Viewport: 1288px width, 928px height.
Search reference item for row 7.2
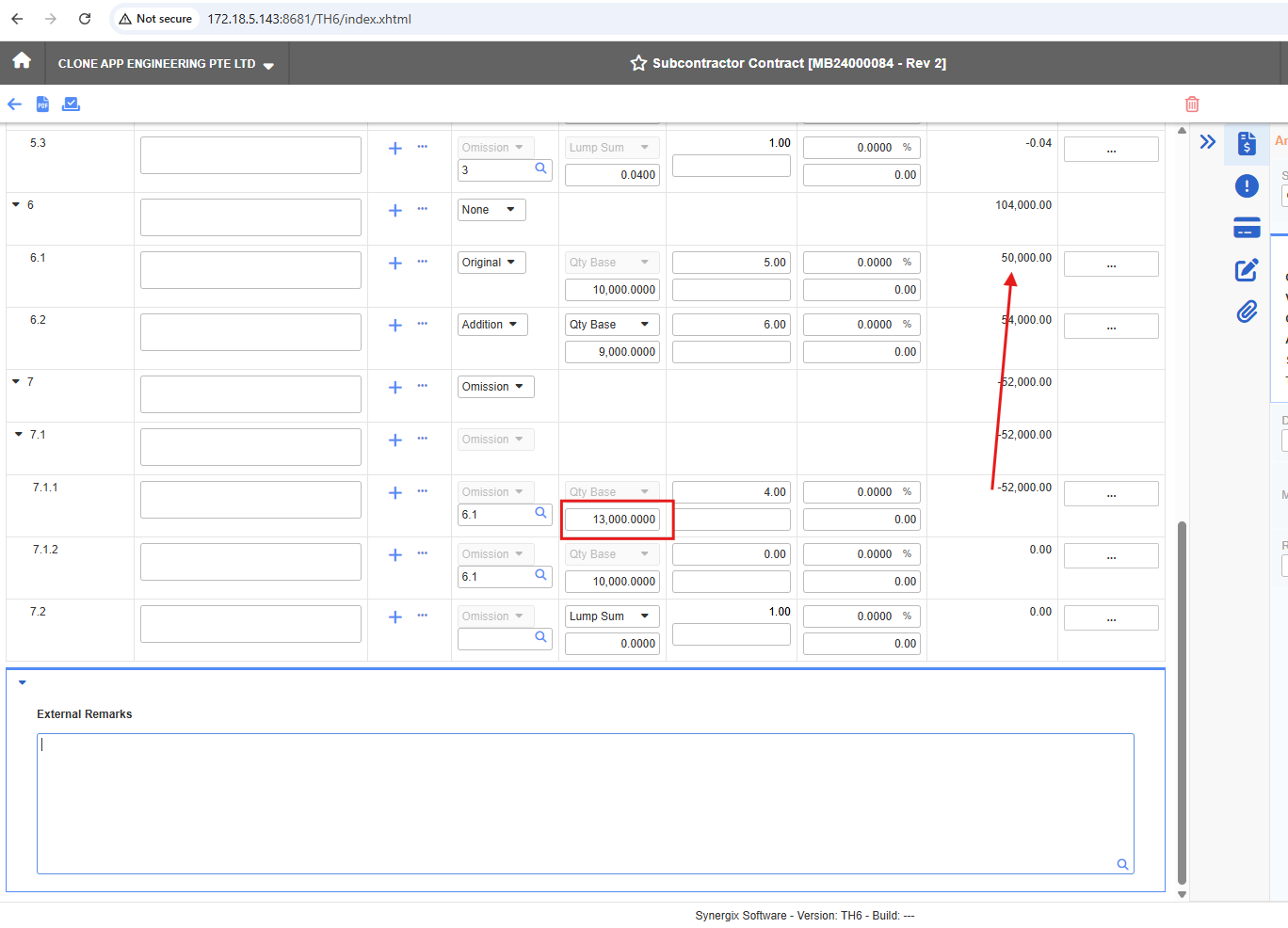541,637
